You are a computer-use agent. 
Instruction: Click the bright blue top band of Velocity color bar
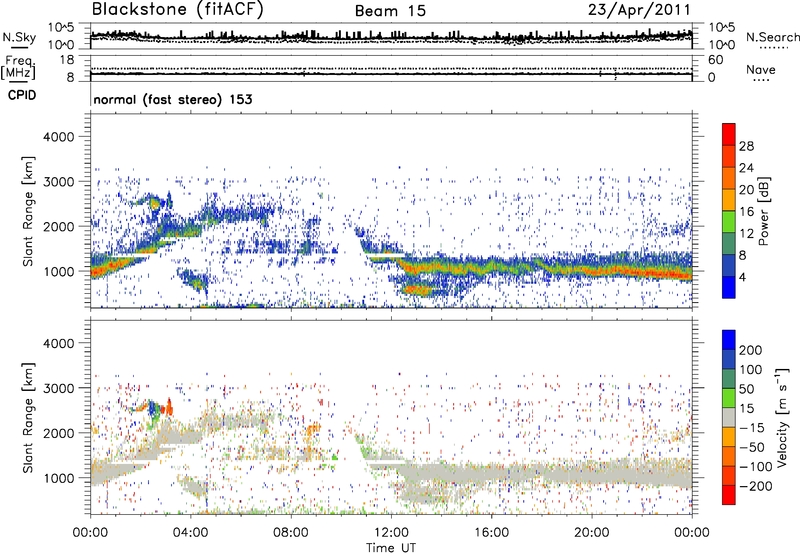pyautogui.click(x=729, y=340)
